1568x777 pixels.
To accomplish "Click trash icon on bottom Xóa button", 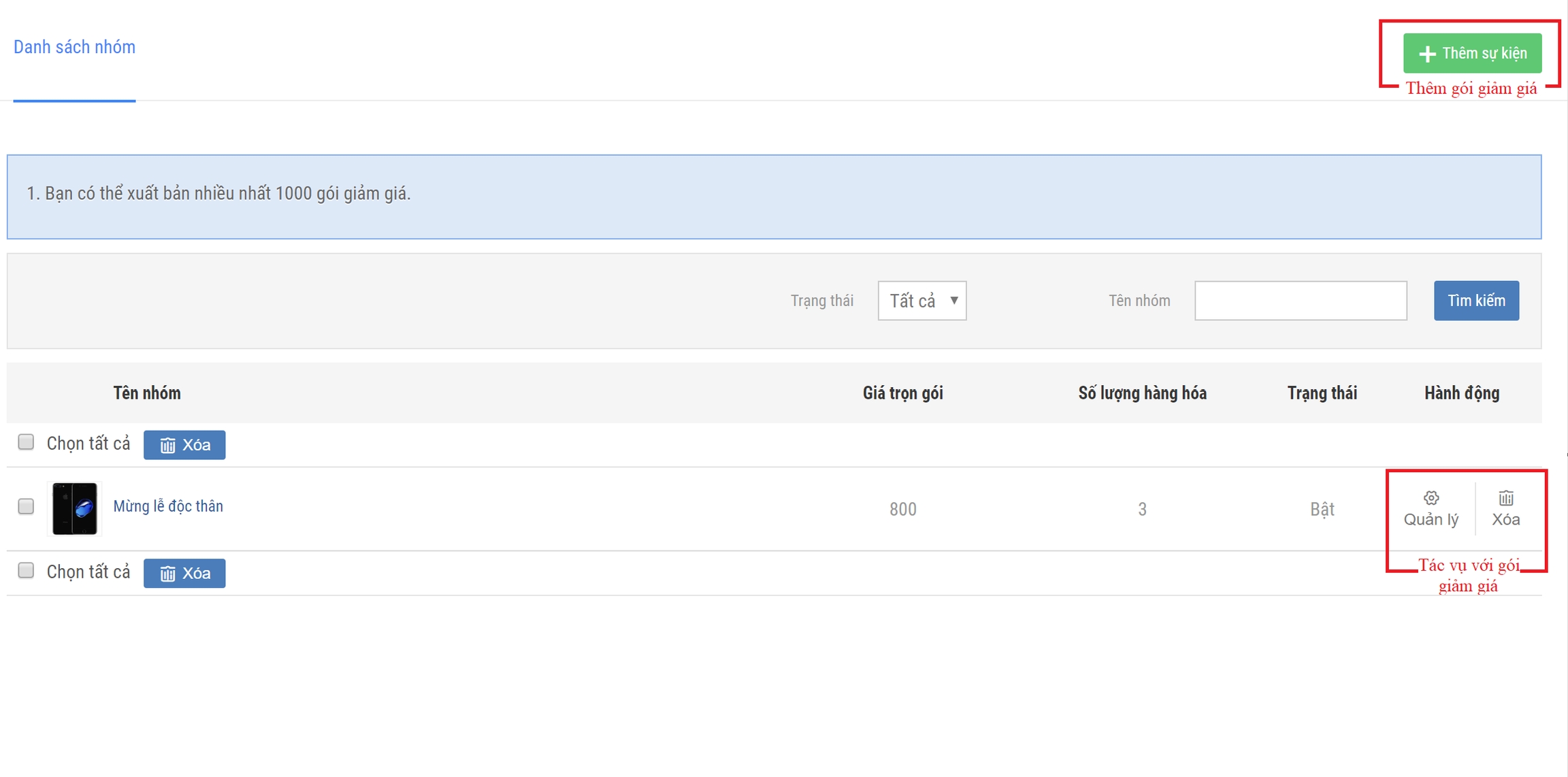I will click(167, 574).
